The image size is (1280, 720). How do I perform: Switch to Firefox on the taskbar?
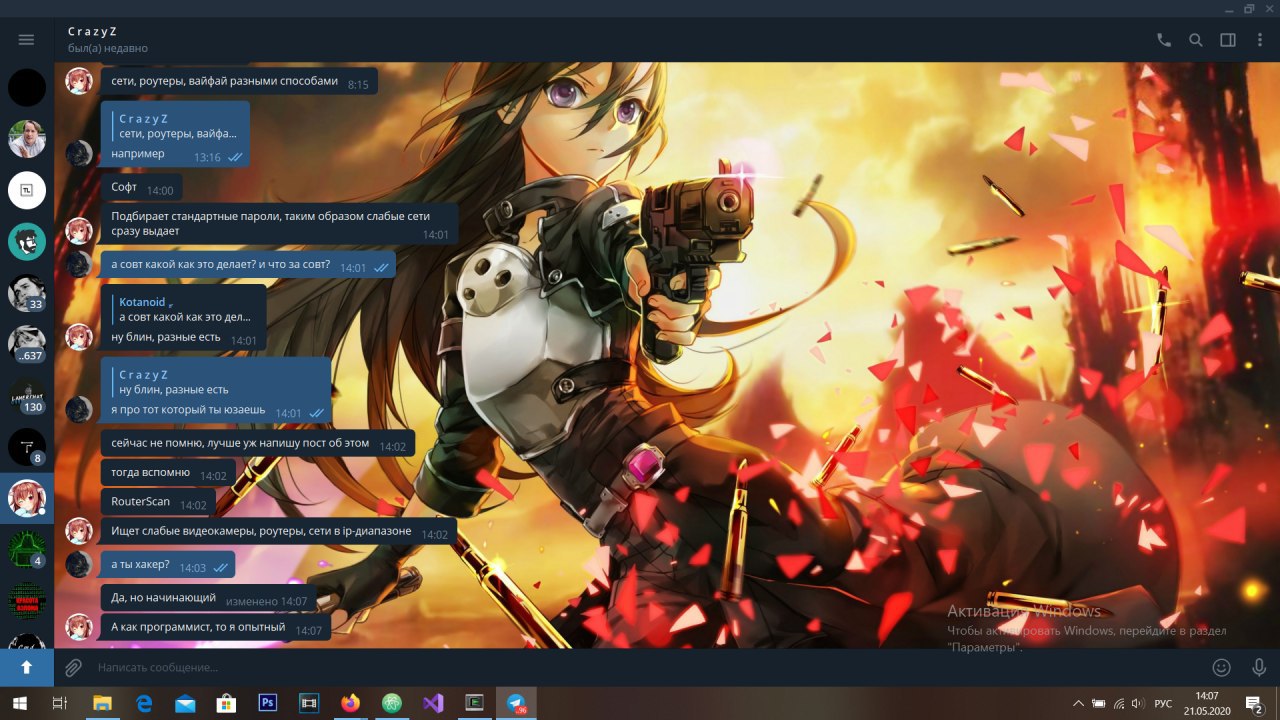[349, 703]
